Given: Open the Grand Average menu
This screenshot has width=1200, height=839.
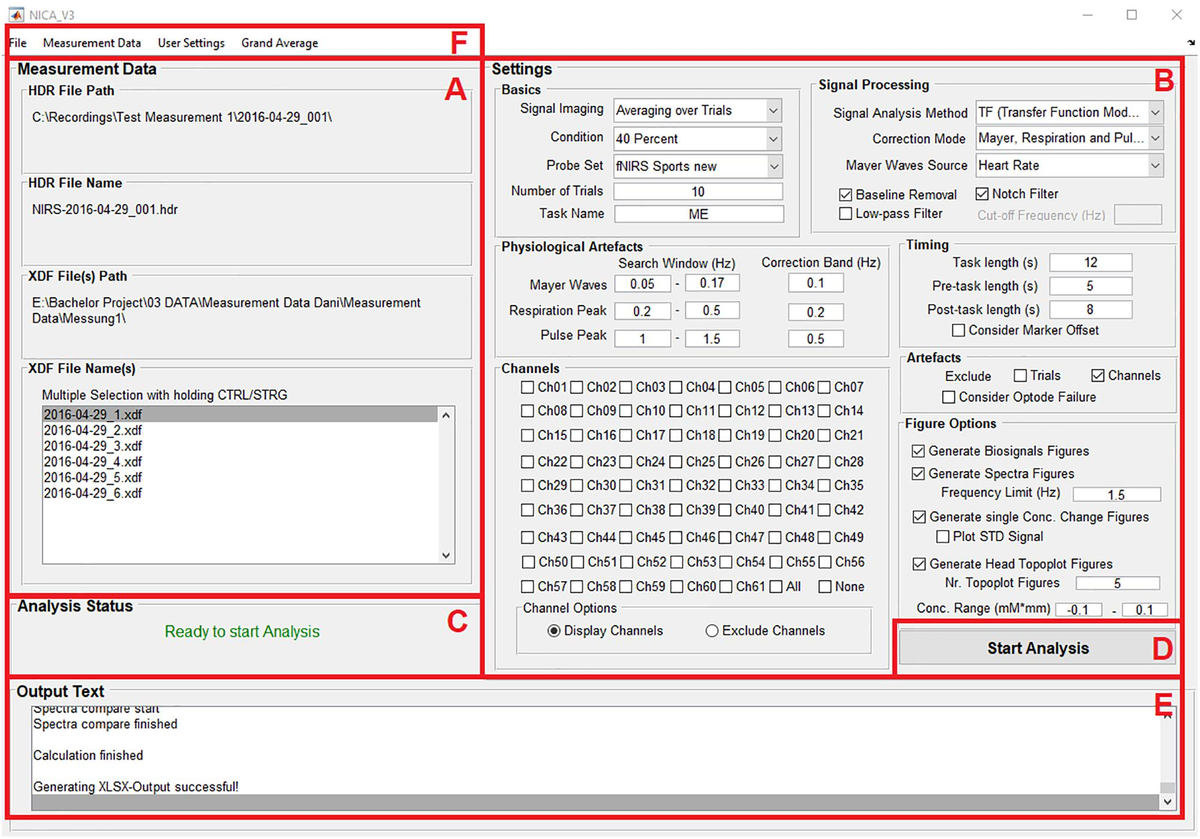Looking at the screenshot, I should point(279,43).
